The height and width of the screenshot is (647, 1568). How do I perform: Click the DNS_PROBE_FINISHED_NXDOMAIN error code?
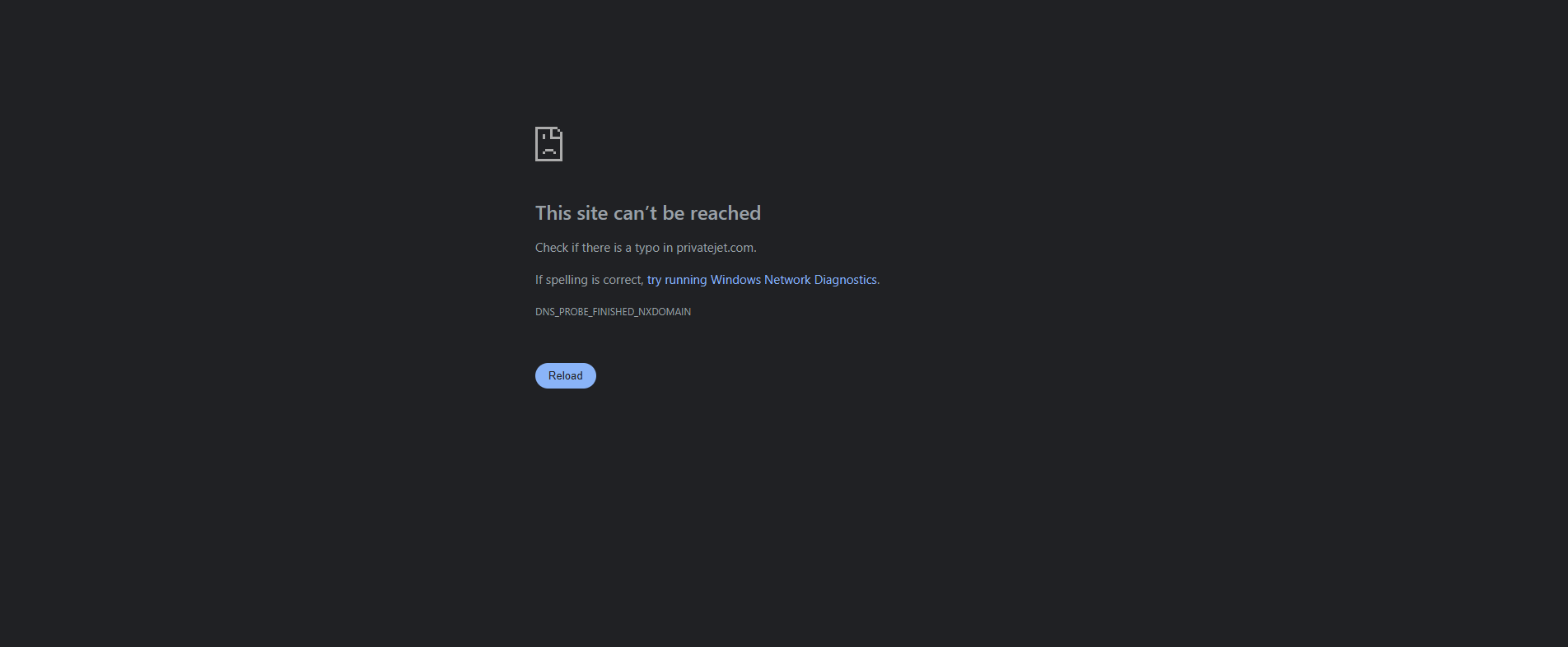pyautogui.click(x=613, y=312)
